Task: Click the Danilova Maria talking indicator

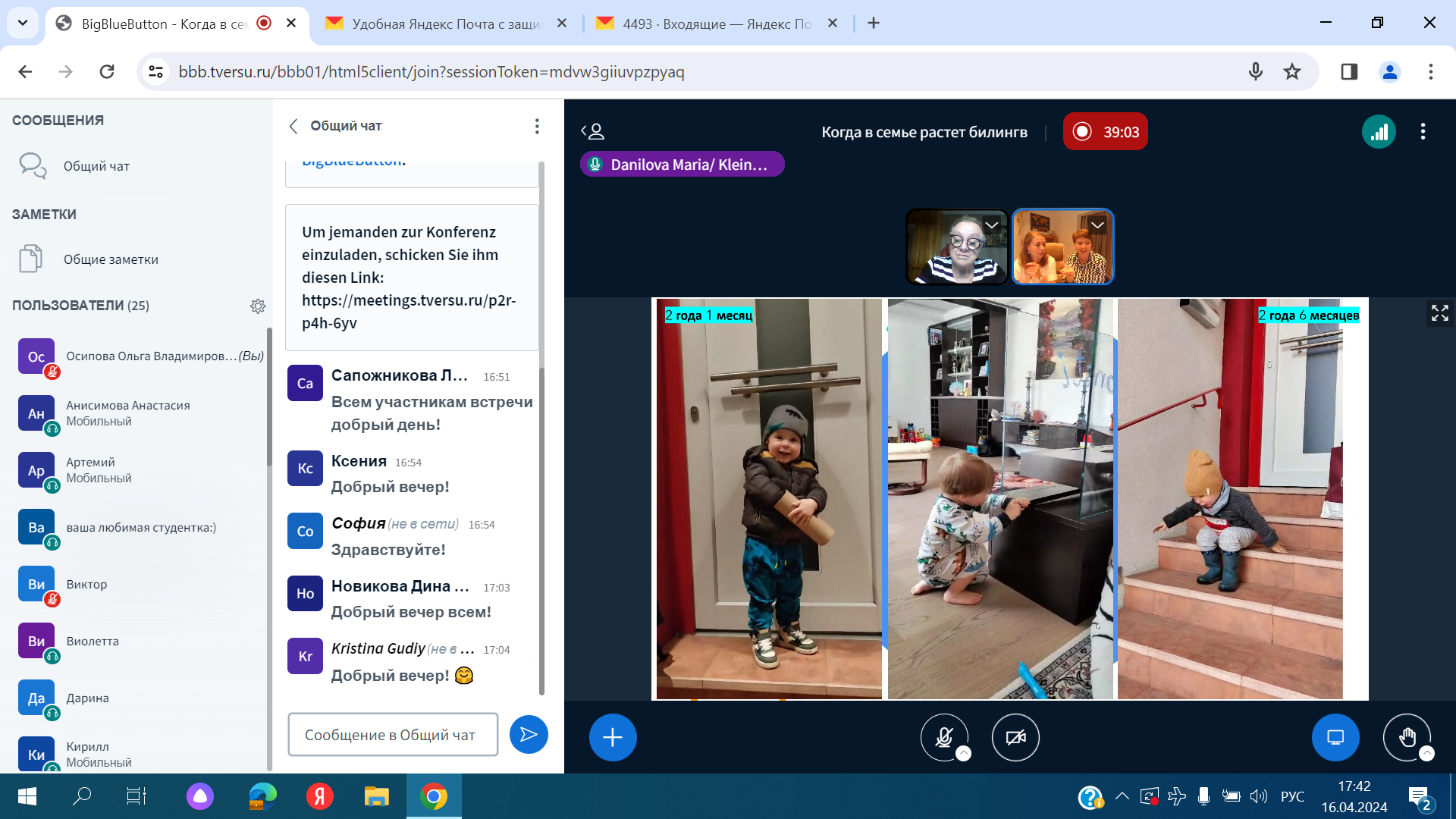Action: [x=682, y=165]
